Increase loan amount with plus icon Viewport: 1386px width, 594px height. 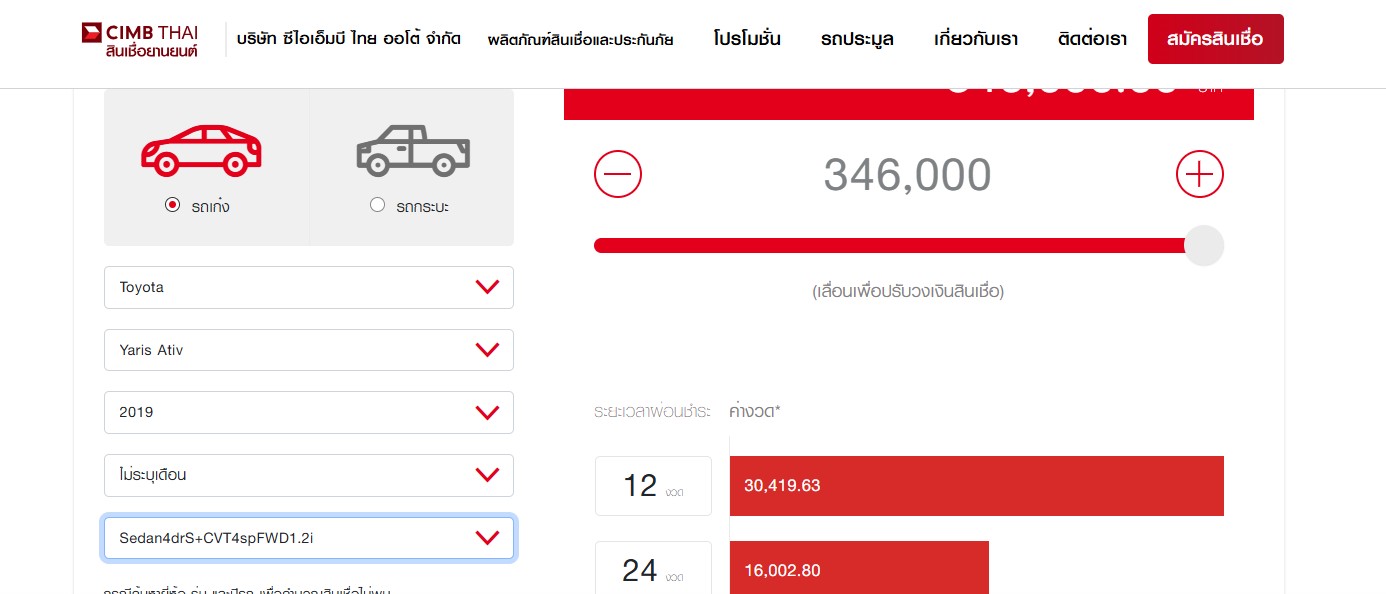click(x=1199, y=175)
